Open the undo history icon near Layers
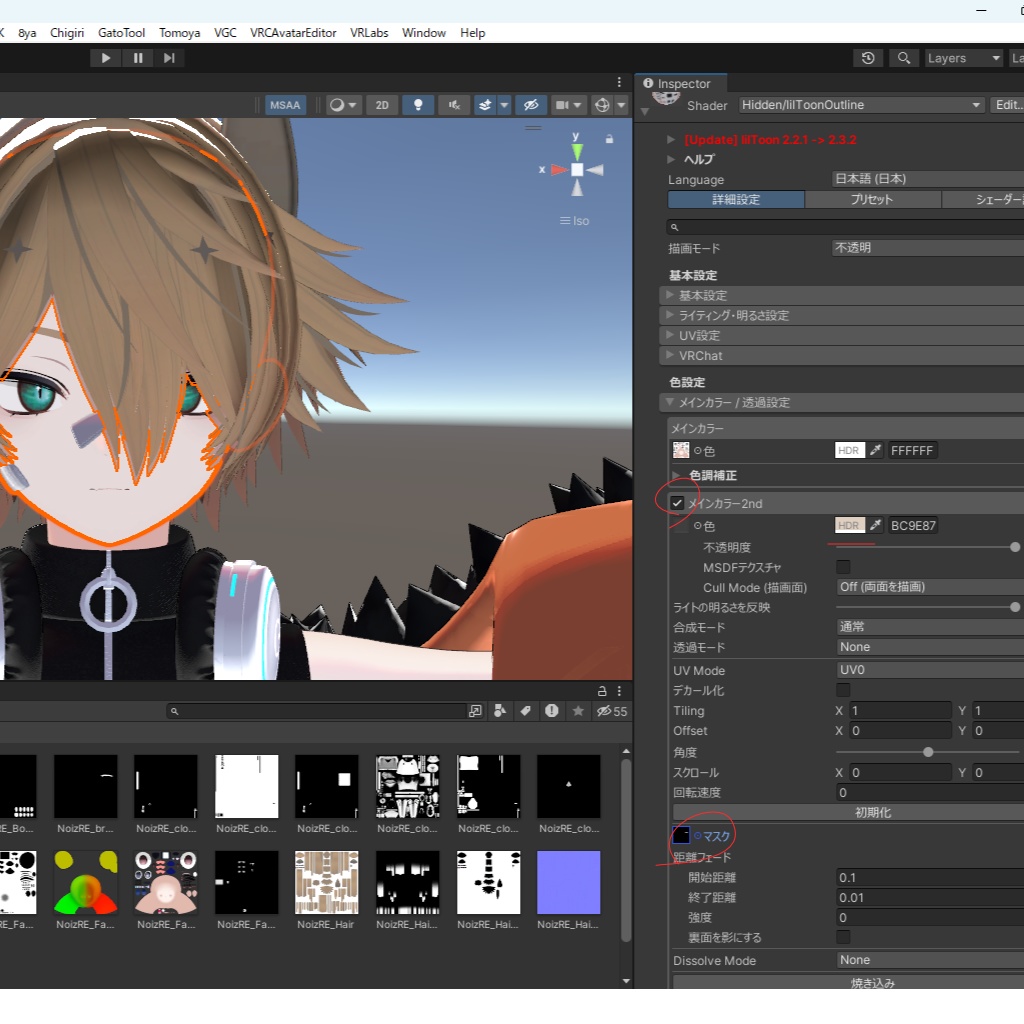 click(868, 58)
